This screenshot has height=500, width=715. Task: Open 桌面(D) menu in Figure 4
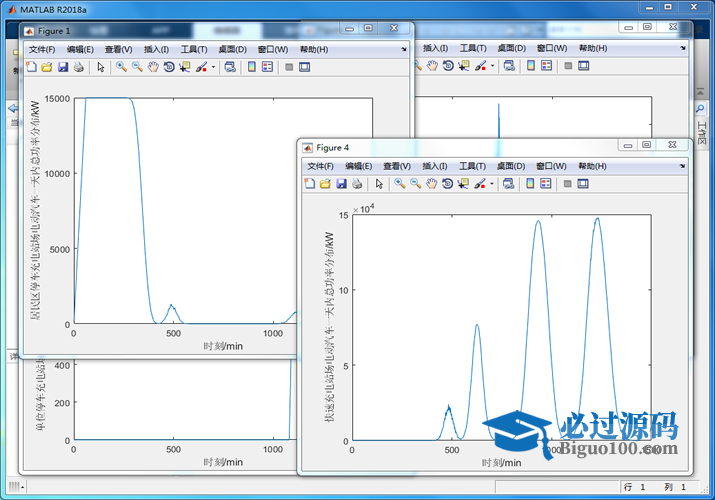tap(511, 166)
